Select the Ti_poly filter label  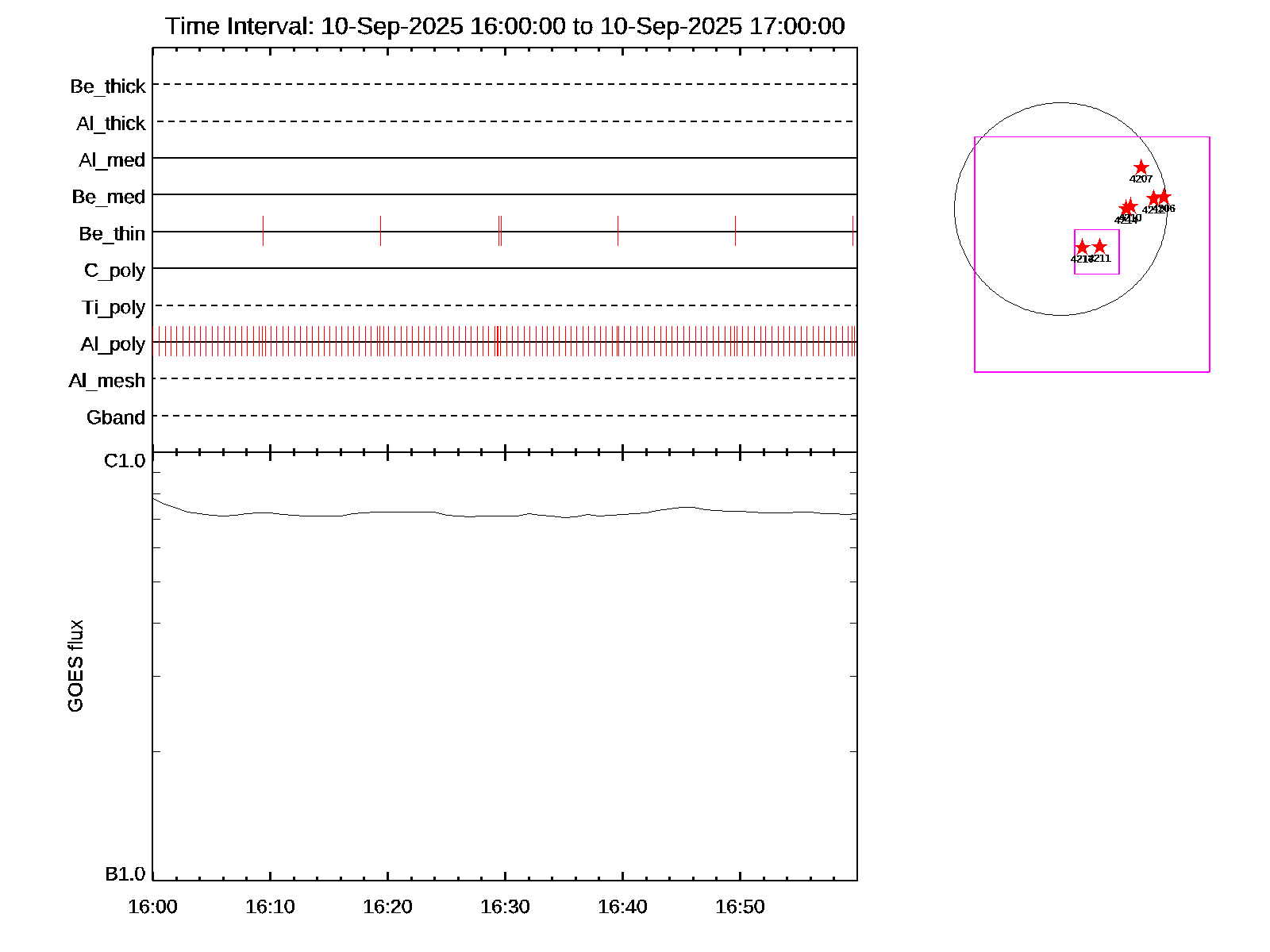(x=114, y=307)
